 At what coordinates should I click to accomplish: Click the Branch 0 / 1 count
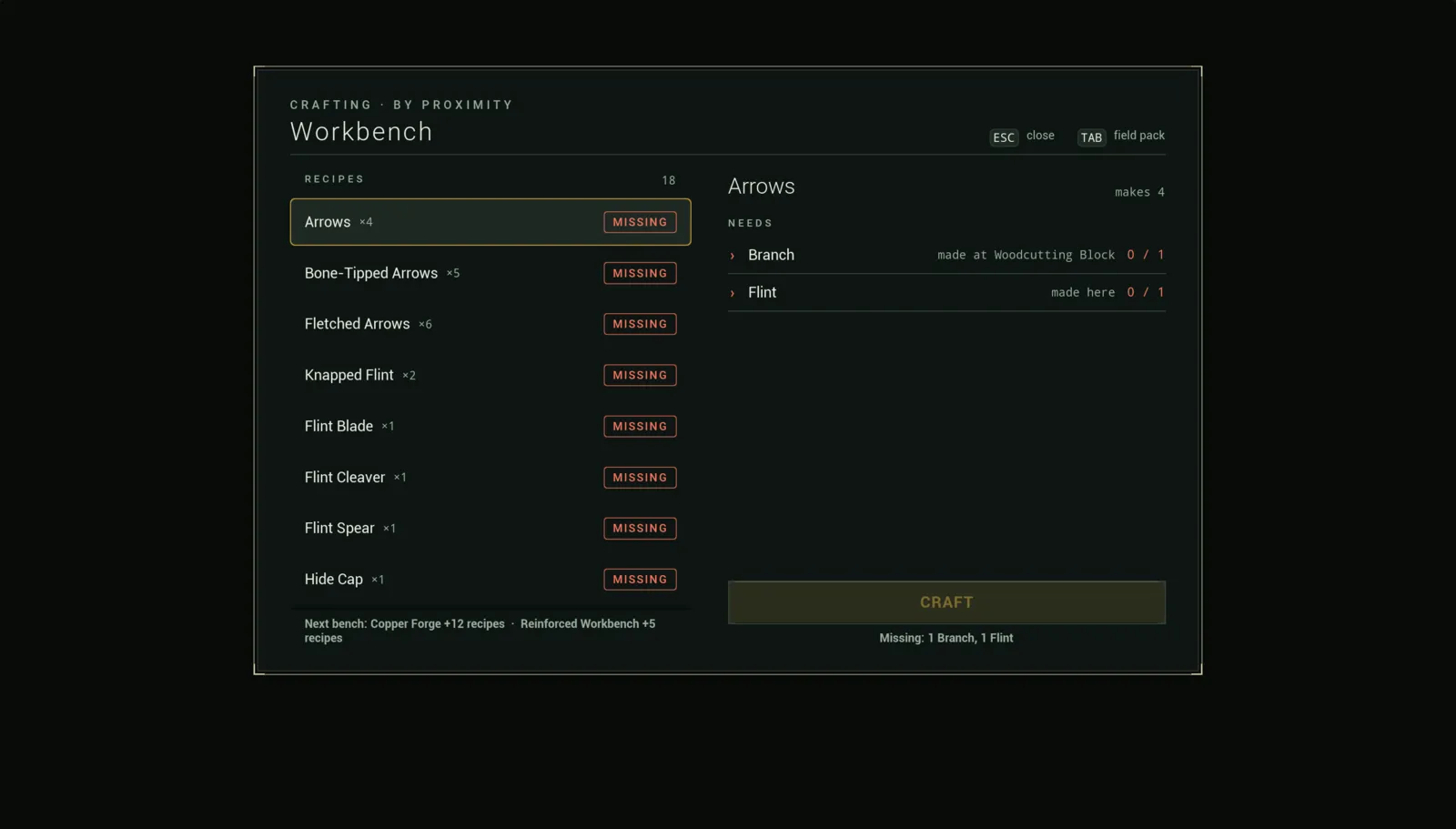pyautogui.click(x=1146, y=255)
